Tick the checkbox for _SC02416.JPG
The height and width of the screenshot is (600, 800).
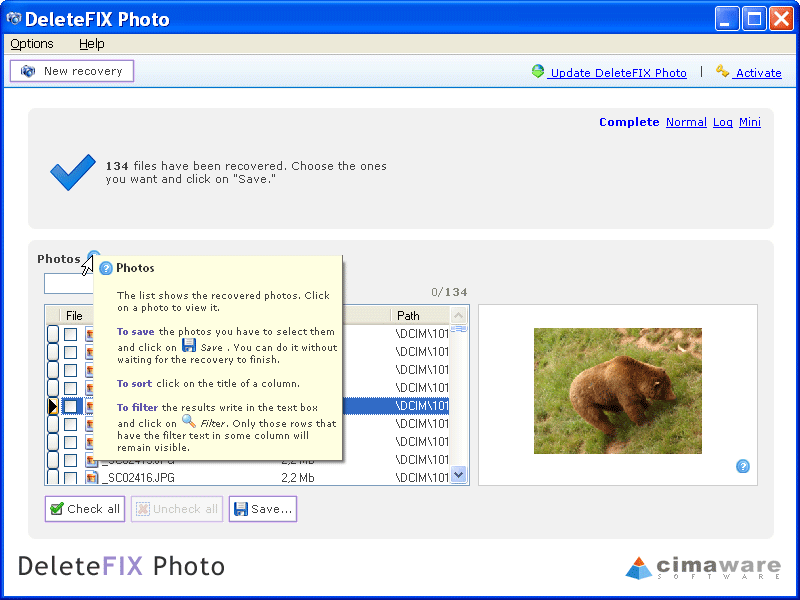pos(70,478)
